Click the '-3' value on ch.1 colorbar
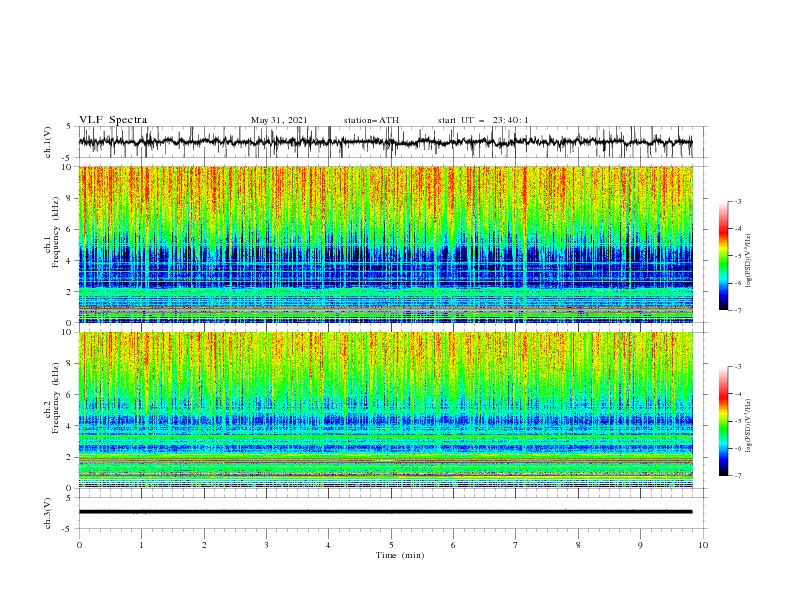Viewport: 792px width, 612px height. tap(738, 201)
